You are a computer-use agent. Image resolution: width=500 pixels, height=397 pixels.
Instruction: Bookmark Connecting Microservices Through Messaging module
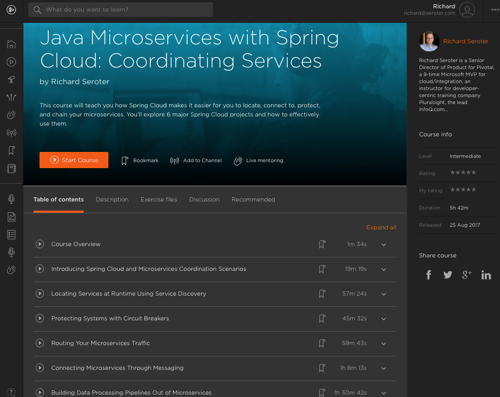pos(322,368)
